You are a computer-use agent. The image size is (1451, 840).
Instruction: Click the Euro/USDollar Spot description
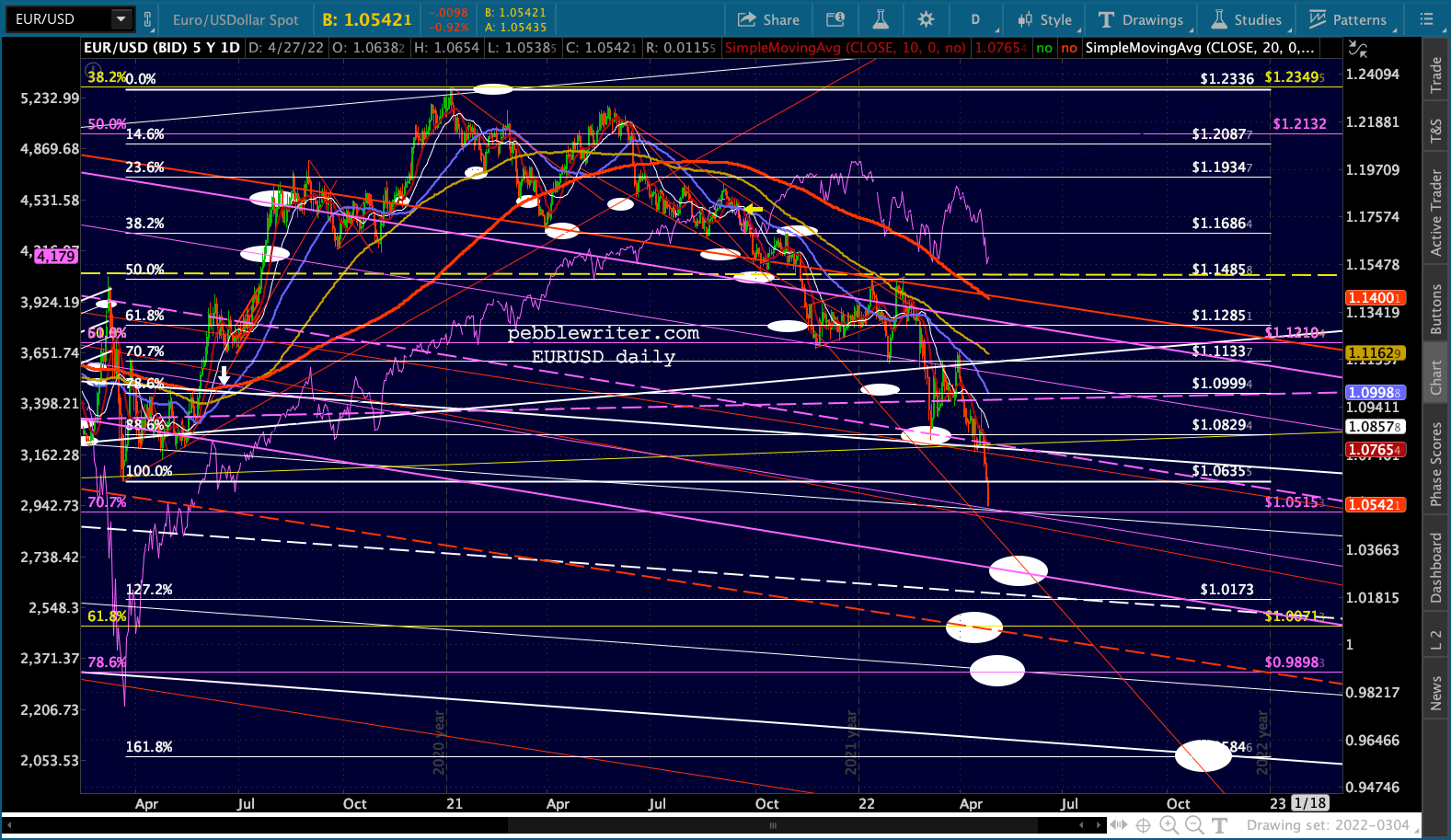[x=236, y=19]
